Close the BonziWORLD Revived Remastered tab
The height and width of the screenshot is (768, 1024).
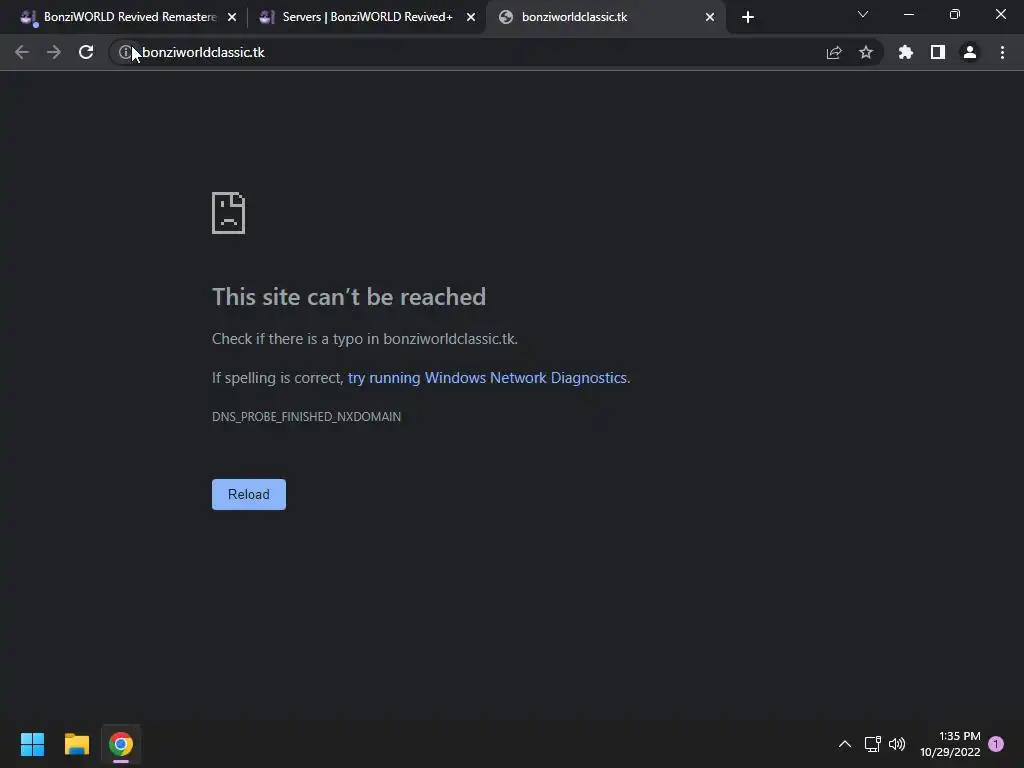pyautogui.click(x=232, y=17)
